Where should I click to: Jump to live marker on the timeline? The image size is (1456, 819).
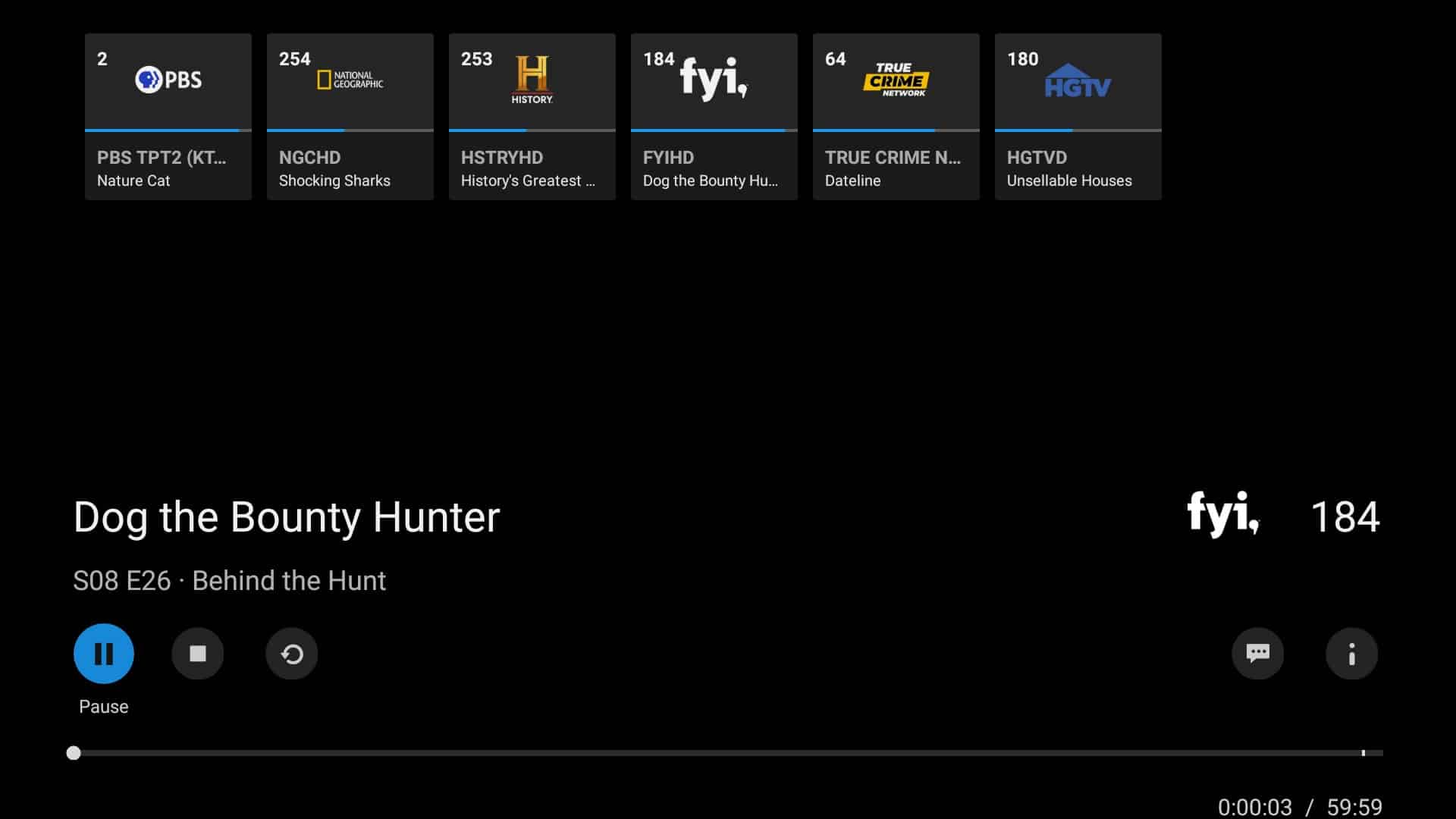click(x=1363, y=753)
